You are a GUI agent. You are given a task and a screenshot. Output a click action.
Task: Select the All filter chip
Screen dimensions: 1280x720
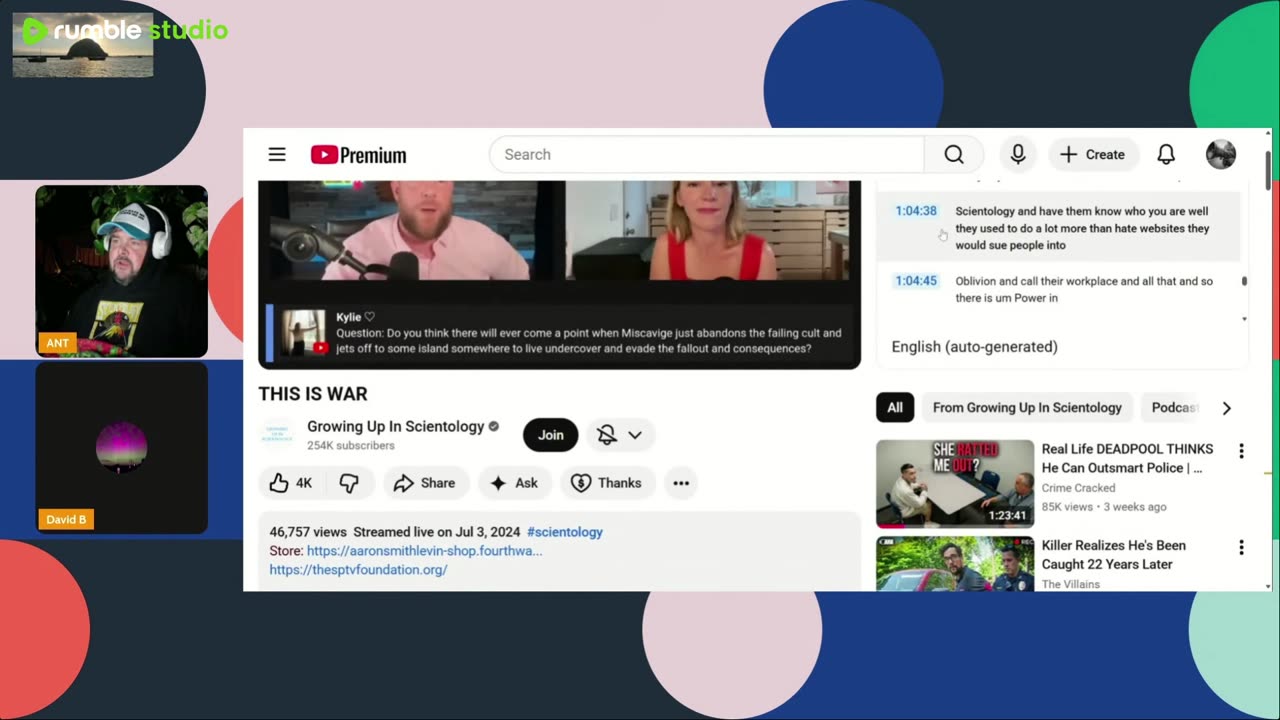click(x=895, y=407)
